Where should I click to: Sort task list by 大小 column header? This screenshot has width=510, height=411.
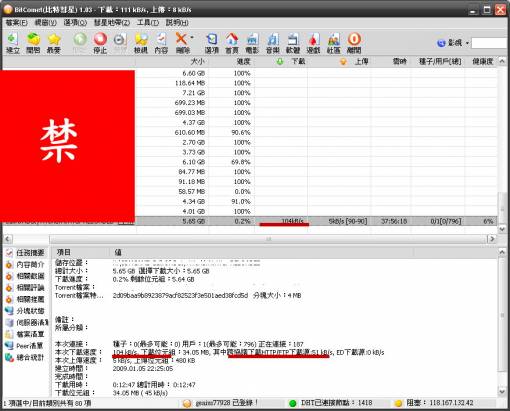tap(172, 61)
